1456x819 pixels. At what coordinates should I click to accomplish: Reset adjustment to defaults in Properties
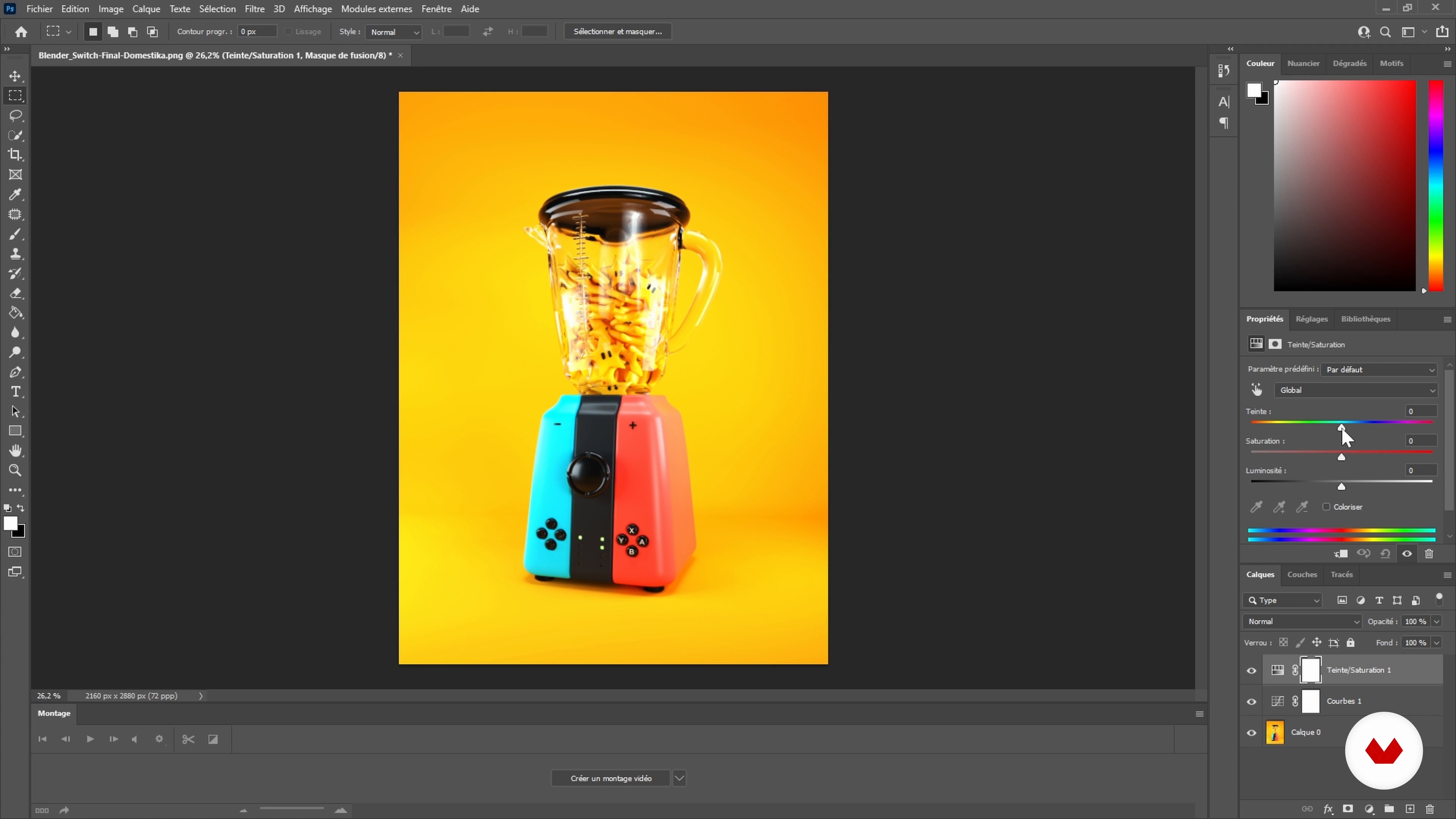1385,554
